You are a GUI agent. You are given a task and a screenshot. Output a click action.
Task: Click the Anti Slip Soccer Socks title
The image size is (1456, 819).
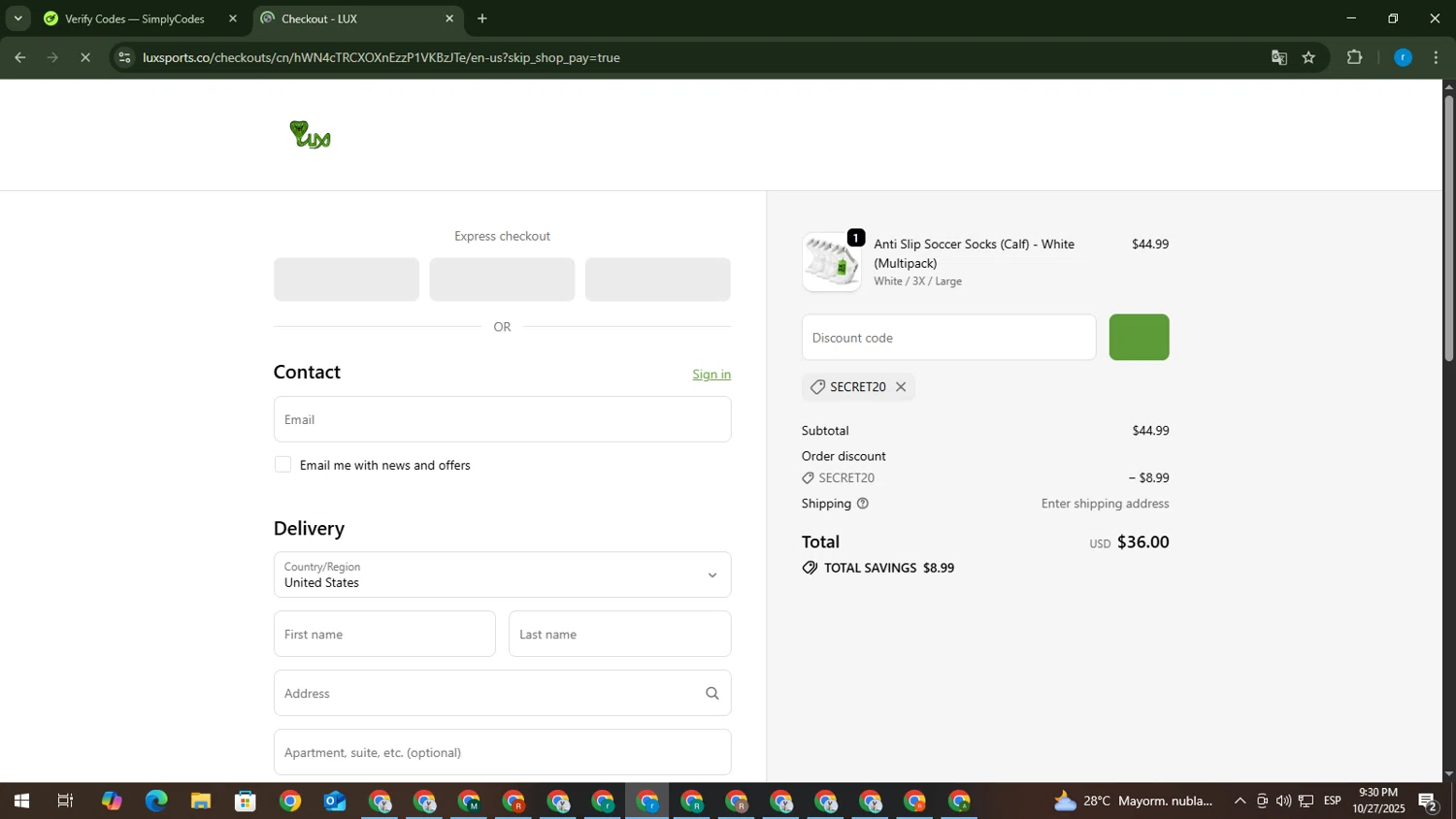pos(974,253)
